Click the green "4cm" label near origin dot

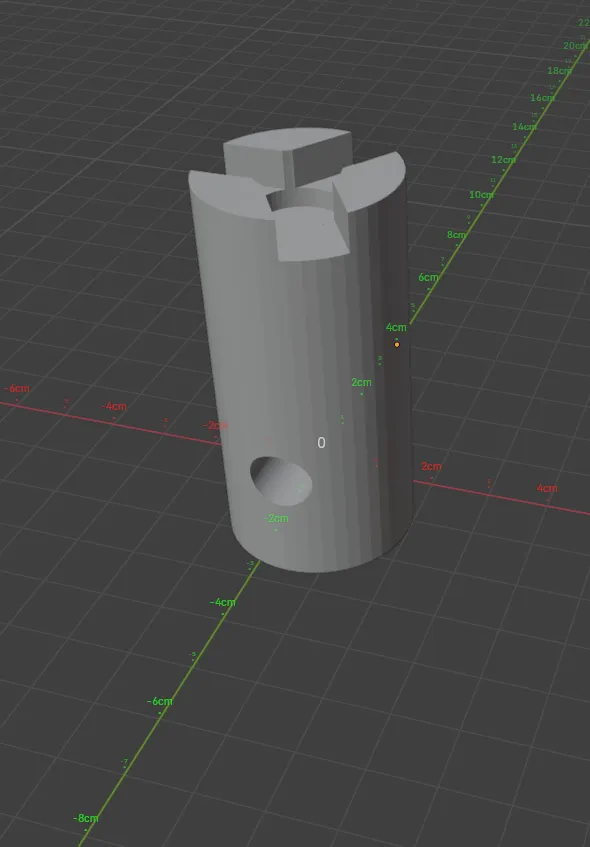[396, 327]
